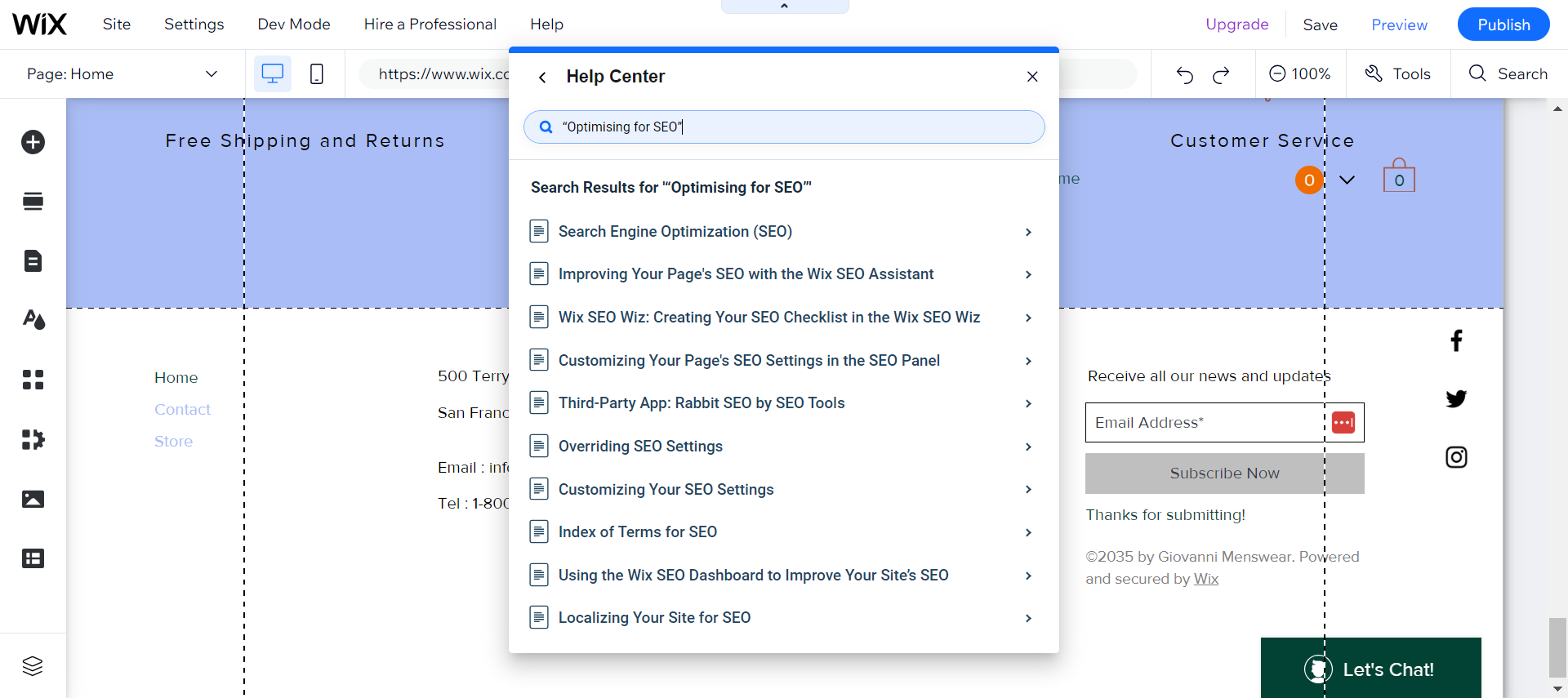Viewport: 1568px width, 698px height.
Task: Click the Wix footer link
Action: pos(1206,579)
